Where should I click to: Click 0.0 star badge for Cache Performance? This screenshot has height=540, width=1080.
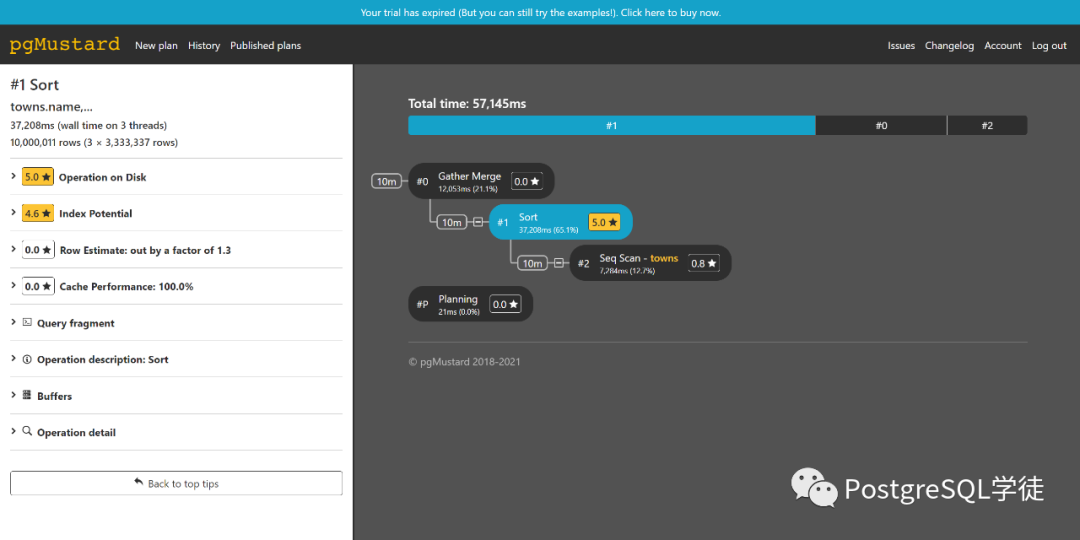pyautogui.click(x=38, y=287)
